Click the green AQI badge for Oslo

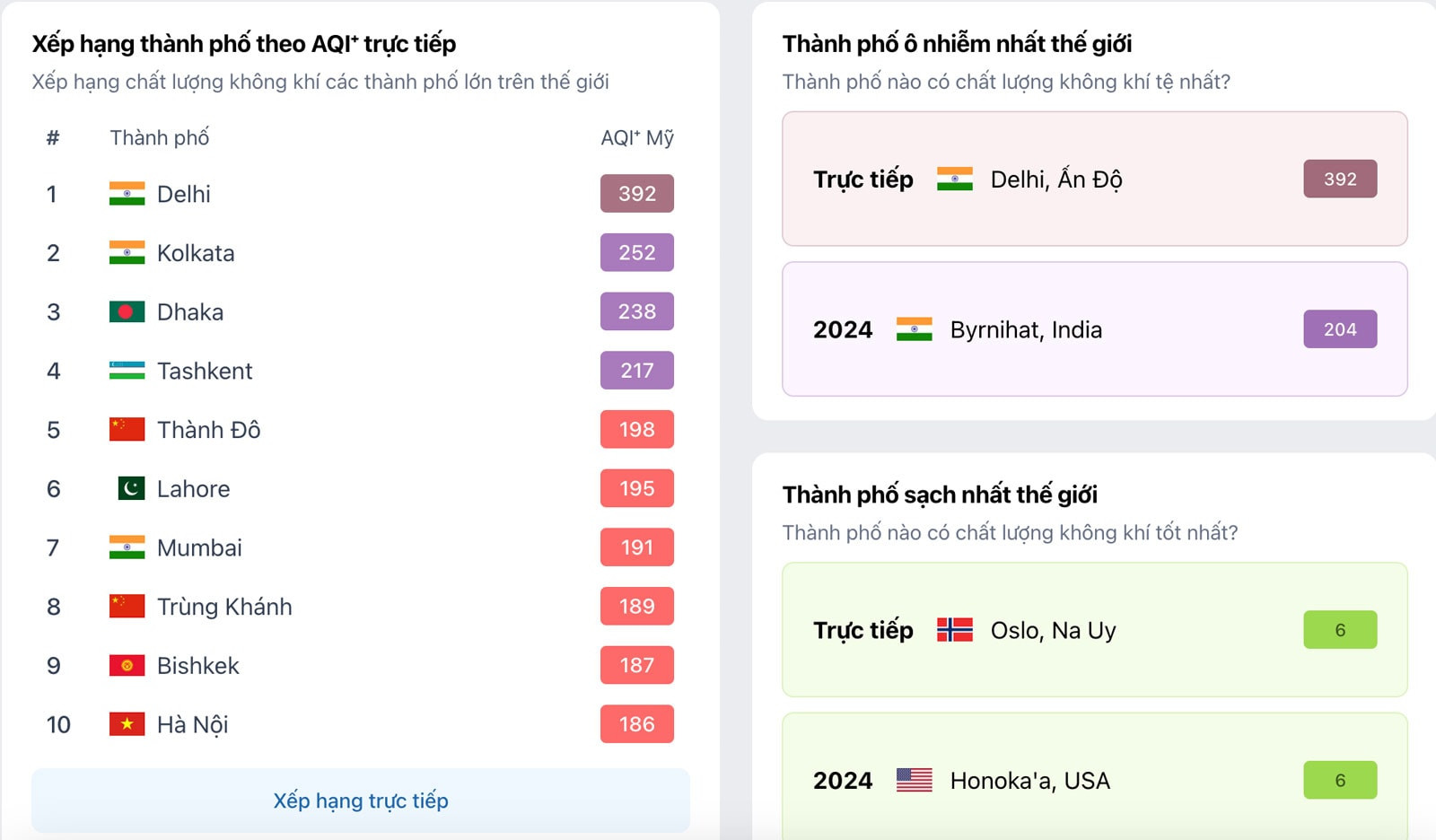1339,630
